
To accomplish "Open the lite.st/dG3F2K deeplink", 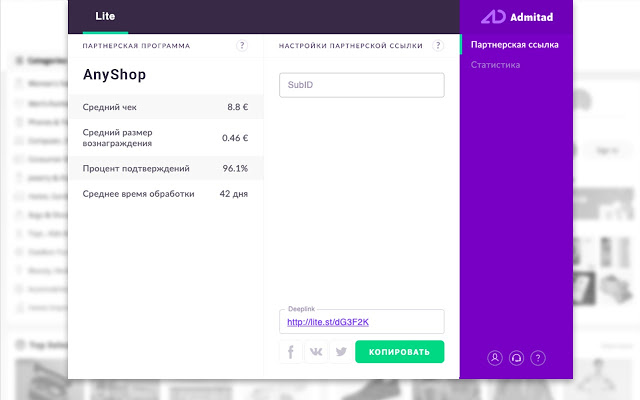I will (328, 322).
